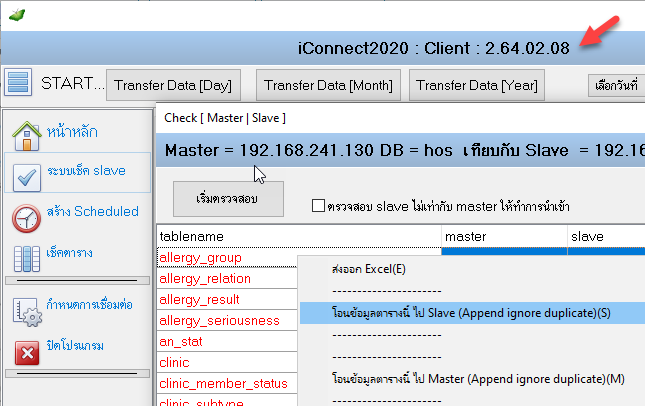Select the clinic_member_status table row
The image size is (645, 406).
(x=227, y=383)
